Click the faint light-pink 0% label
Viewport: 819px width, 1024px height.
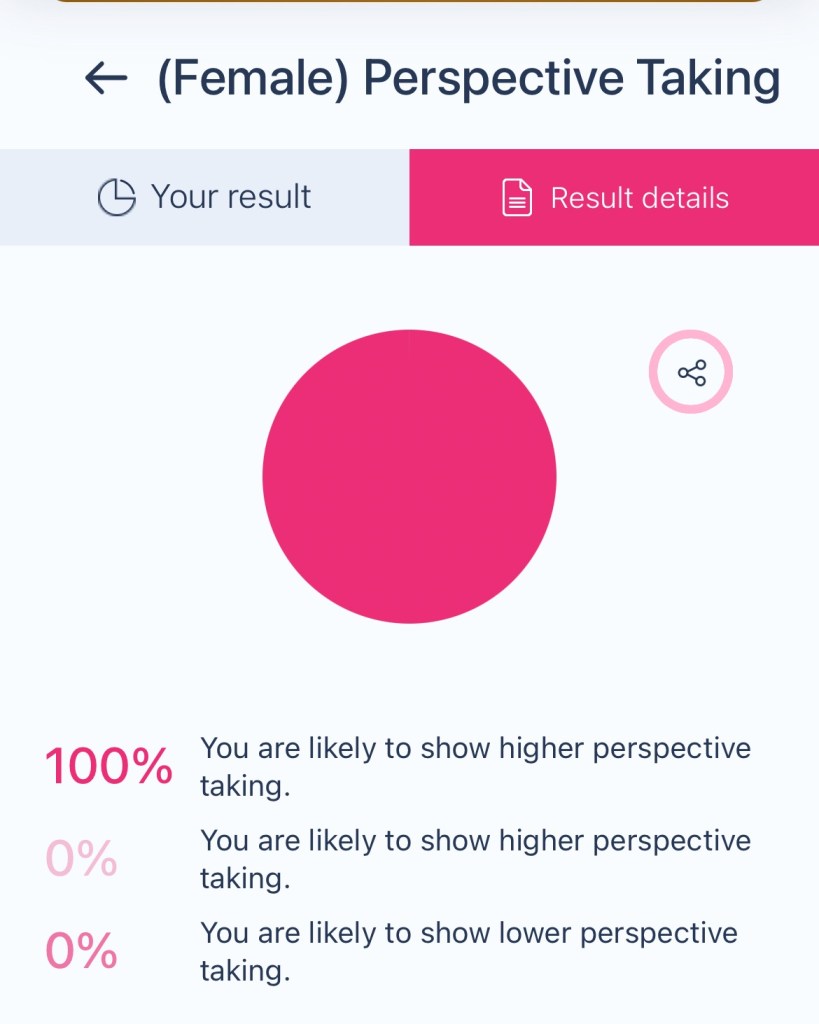[x=82, y=859]
